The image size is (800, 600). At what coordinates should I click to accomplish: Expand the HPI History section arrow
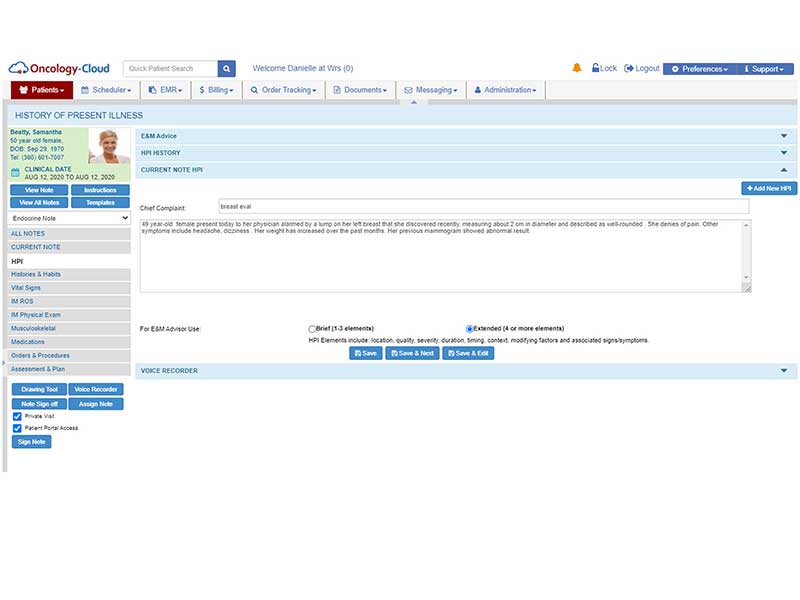pos(784,153)
